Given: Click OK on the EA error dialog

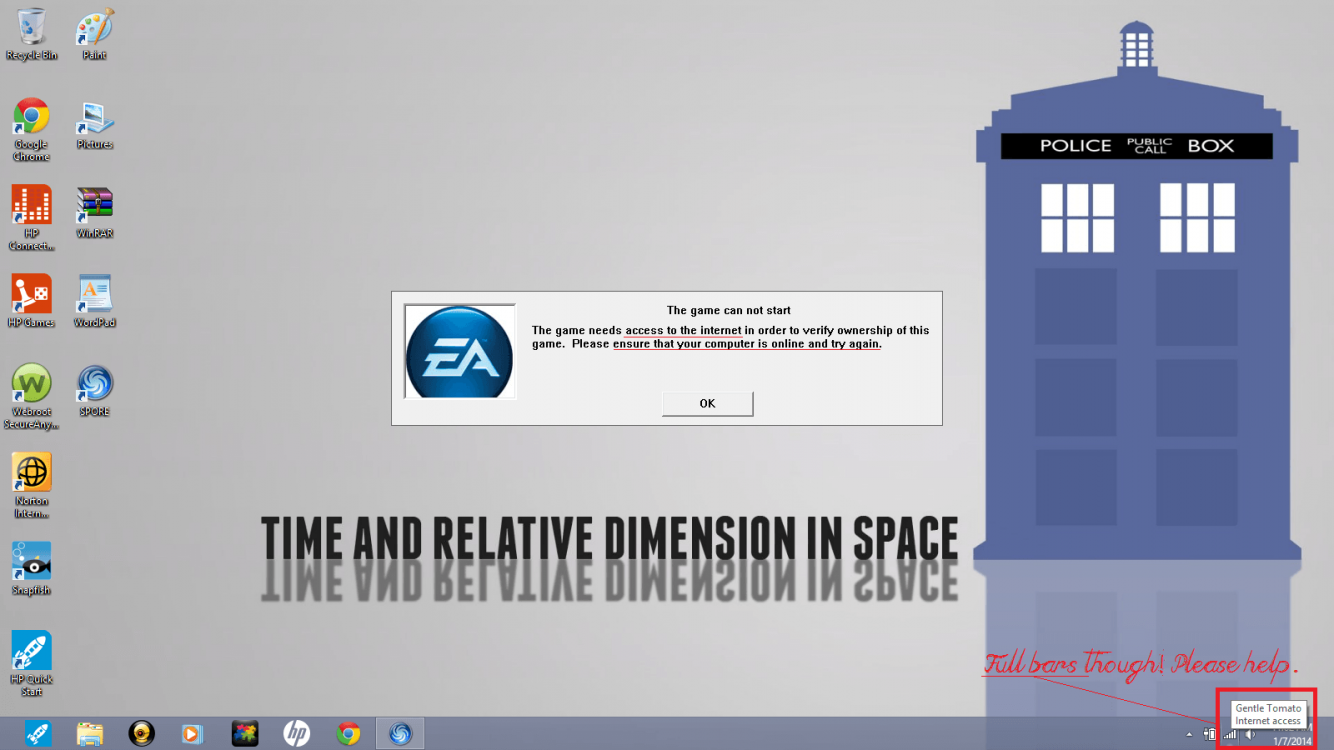Looking at the screenshot, I should [707, 403].
